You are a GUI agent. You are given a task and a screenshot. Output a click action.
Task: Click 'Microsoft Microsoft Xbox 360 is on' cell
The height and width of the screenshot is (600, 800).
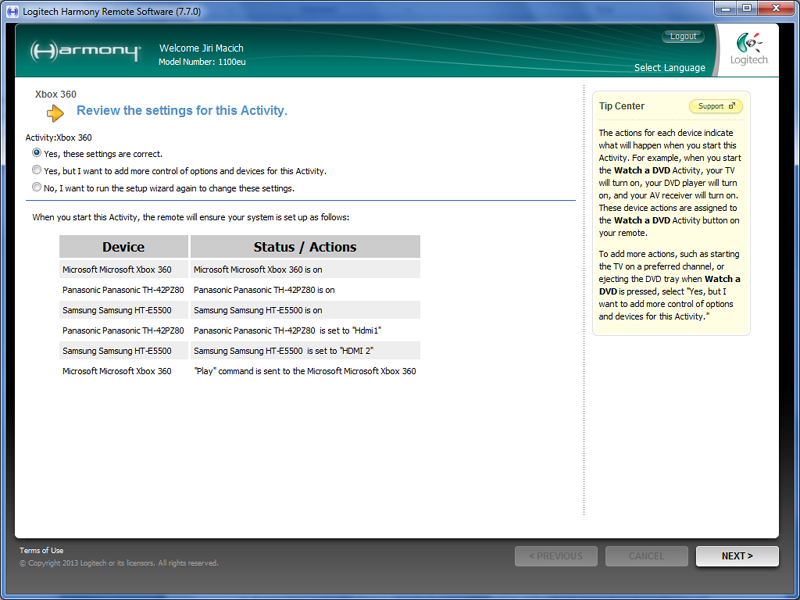coord(305,269)
